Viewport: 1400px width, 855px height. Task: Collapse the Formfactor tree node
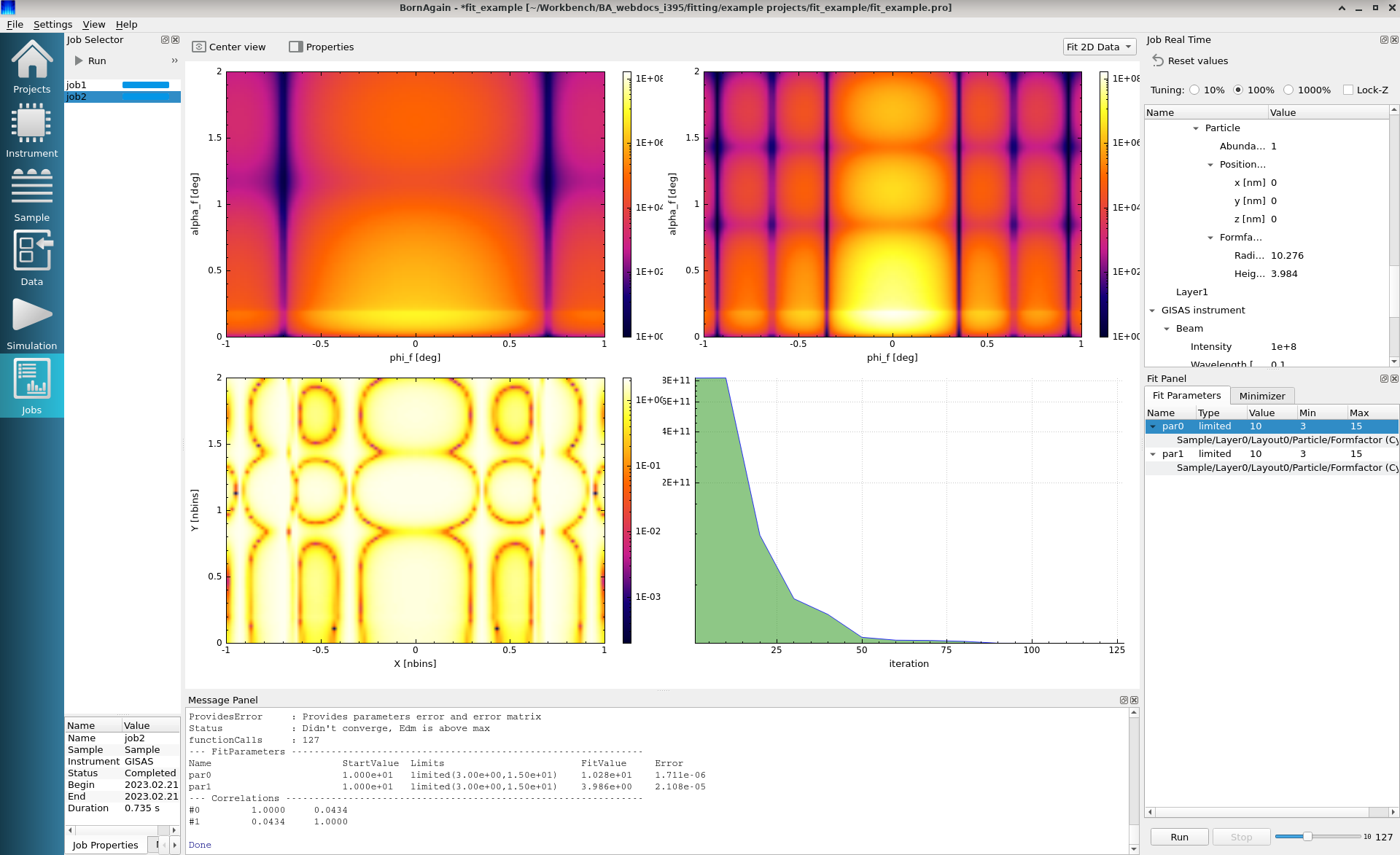(1210, 238)
